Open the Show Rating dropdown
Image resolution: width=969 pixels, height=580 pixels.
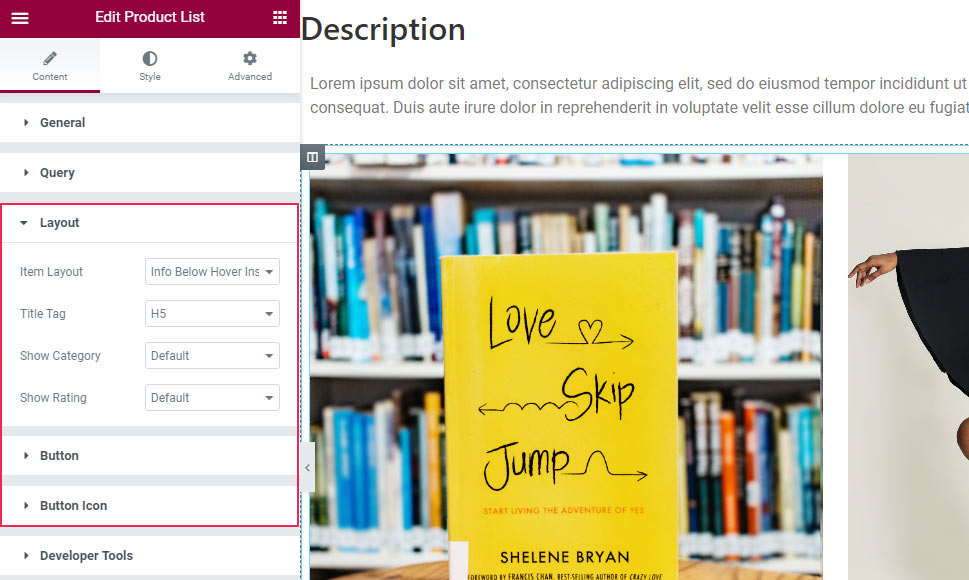(x=212, y=398)
